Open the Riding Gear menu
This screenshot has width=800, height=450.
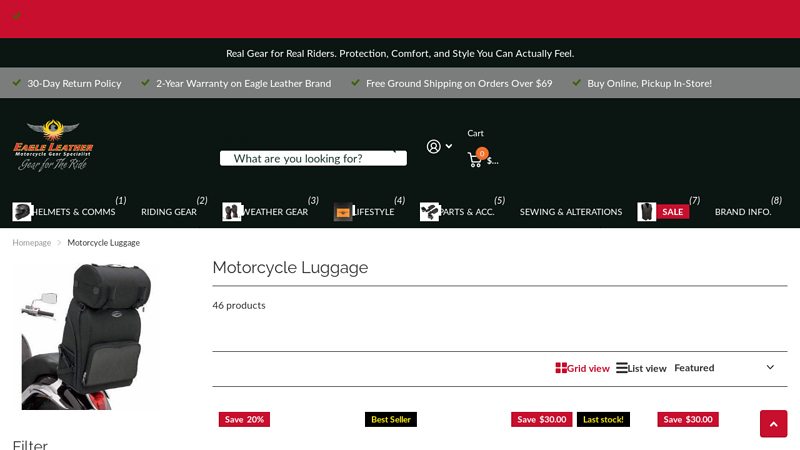click(168, 212)
